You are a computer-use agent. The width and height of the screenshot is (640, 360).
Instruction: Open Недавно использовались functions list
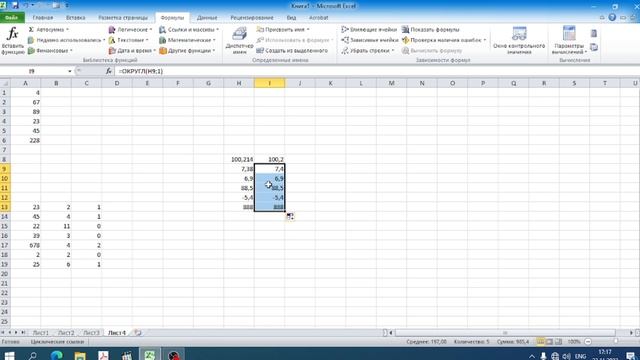pos(66,40)
